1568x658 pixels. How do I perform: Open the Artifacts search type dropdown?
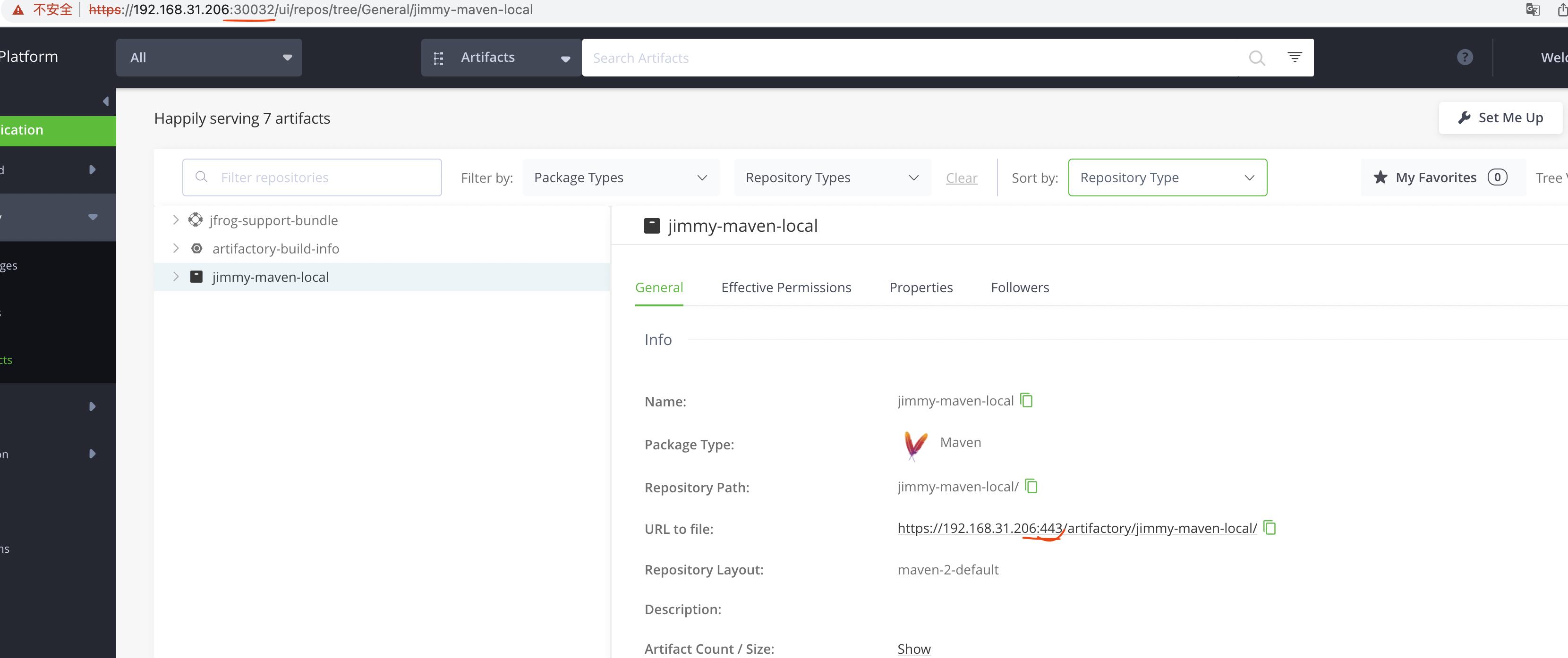click(x=501, y=57)
